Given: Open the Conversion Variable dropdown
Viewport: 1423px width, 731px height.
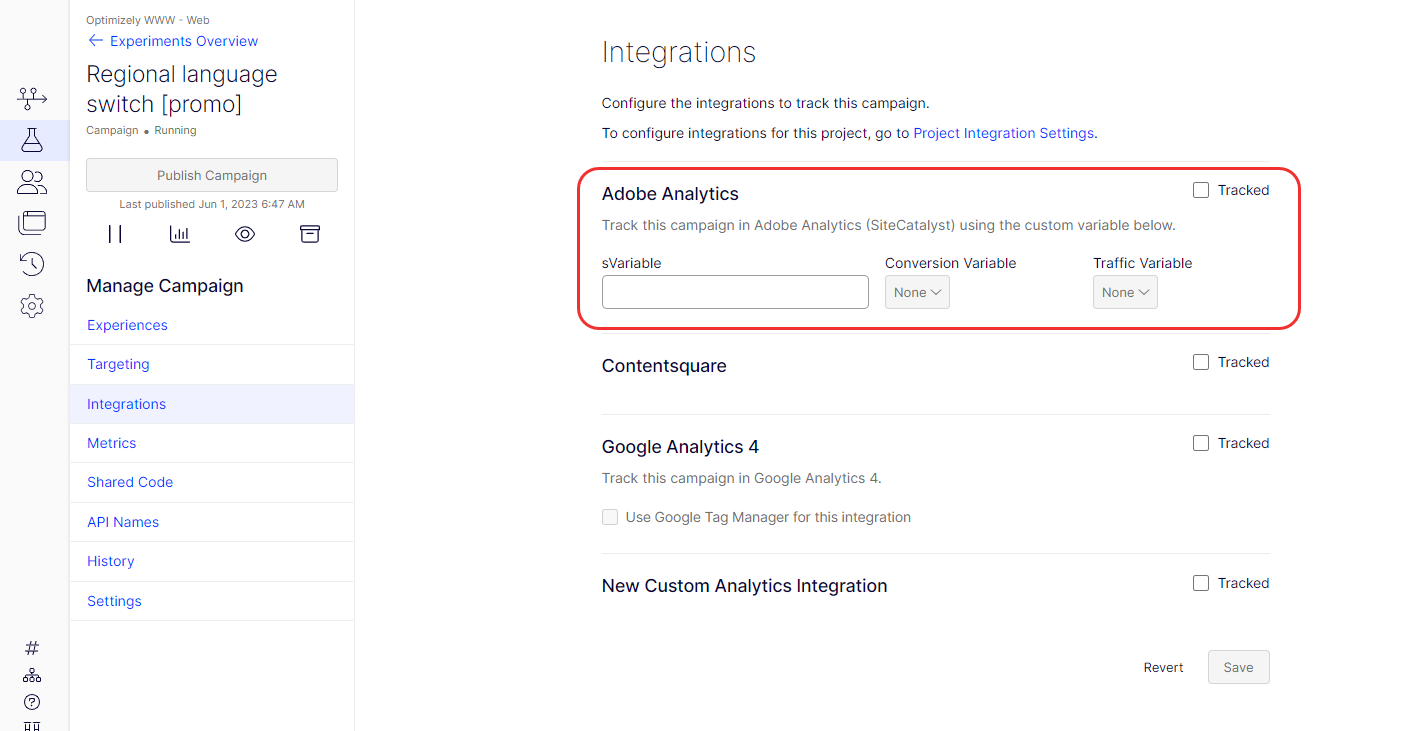Looking at the screenshot, I should point(917,292).
